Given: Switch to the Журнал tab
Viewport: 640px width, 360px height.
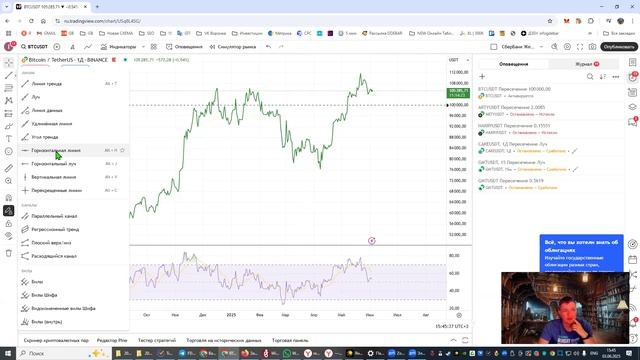Looking at the screenshot, I should [584, 64].
